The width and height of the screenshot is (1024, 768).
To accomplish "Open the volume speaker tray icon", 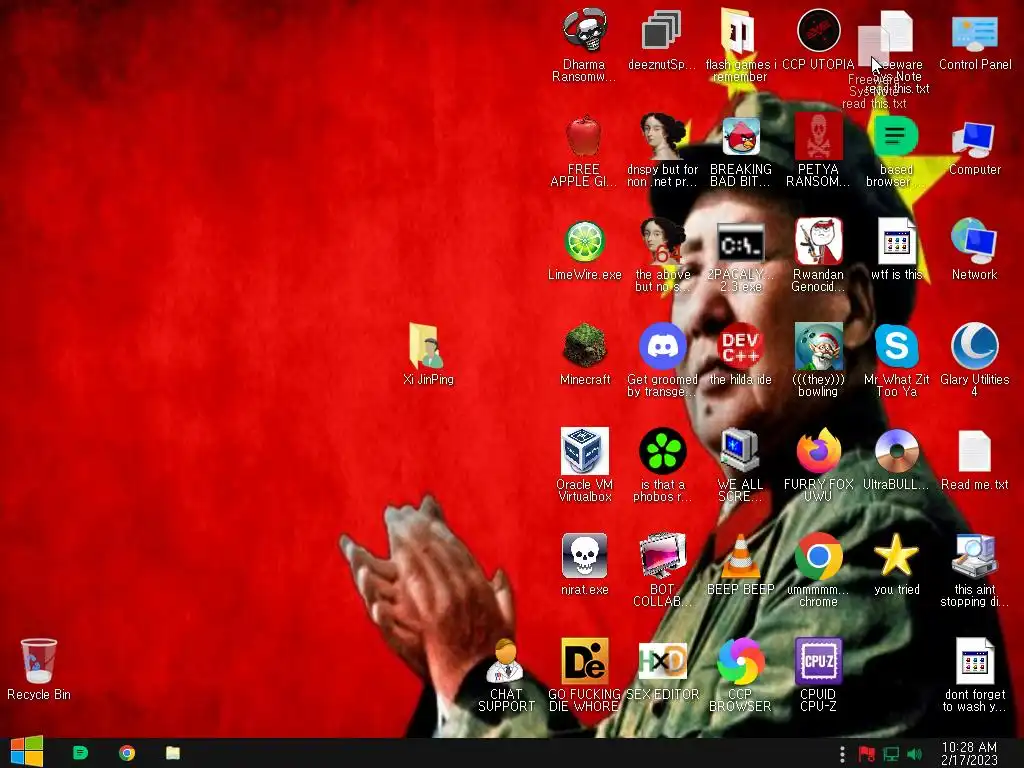I will [x=914, y=754].
